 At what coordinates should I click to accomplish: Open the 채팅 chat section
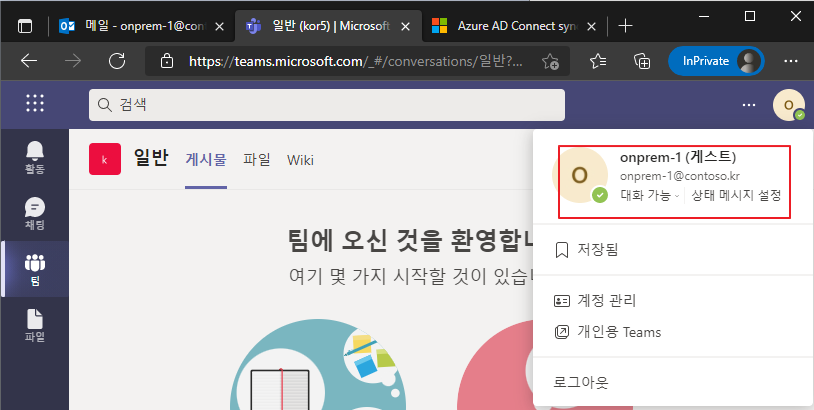tap(35, 213)
